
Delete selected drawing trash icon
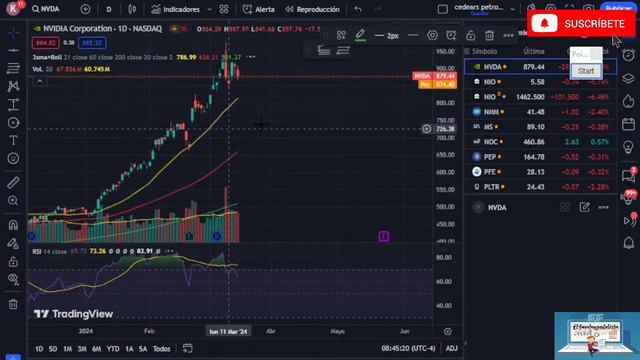tap(489, 36)
